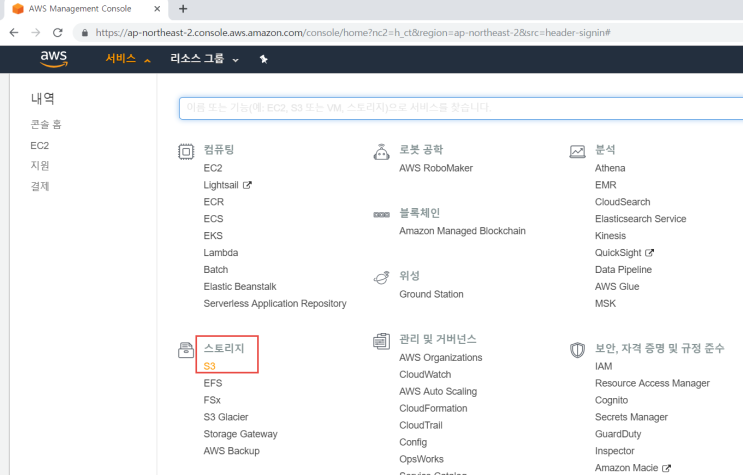Click the QuickSight external link icon
The width and height of the screenshot is (743, 475).
tap(650, 253)
